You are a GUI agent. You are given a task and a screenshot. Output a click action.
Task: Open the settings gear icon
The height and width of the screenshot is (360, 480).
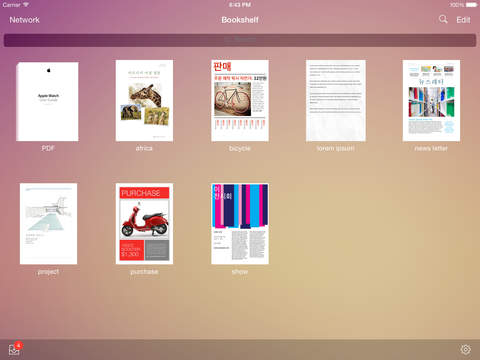(x=466, y=349)
